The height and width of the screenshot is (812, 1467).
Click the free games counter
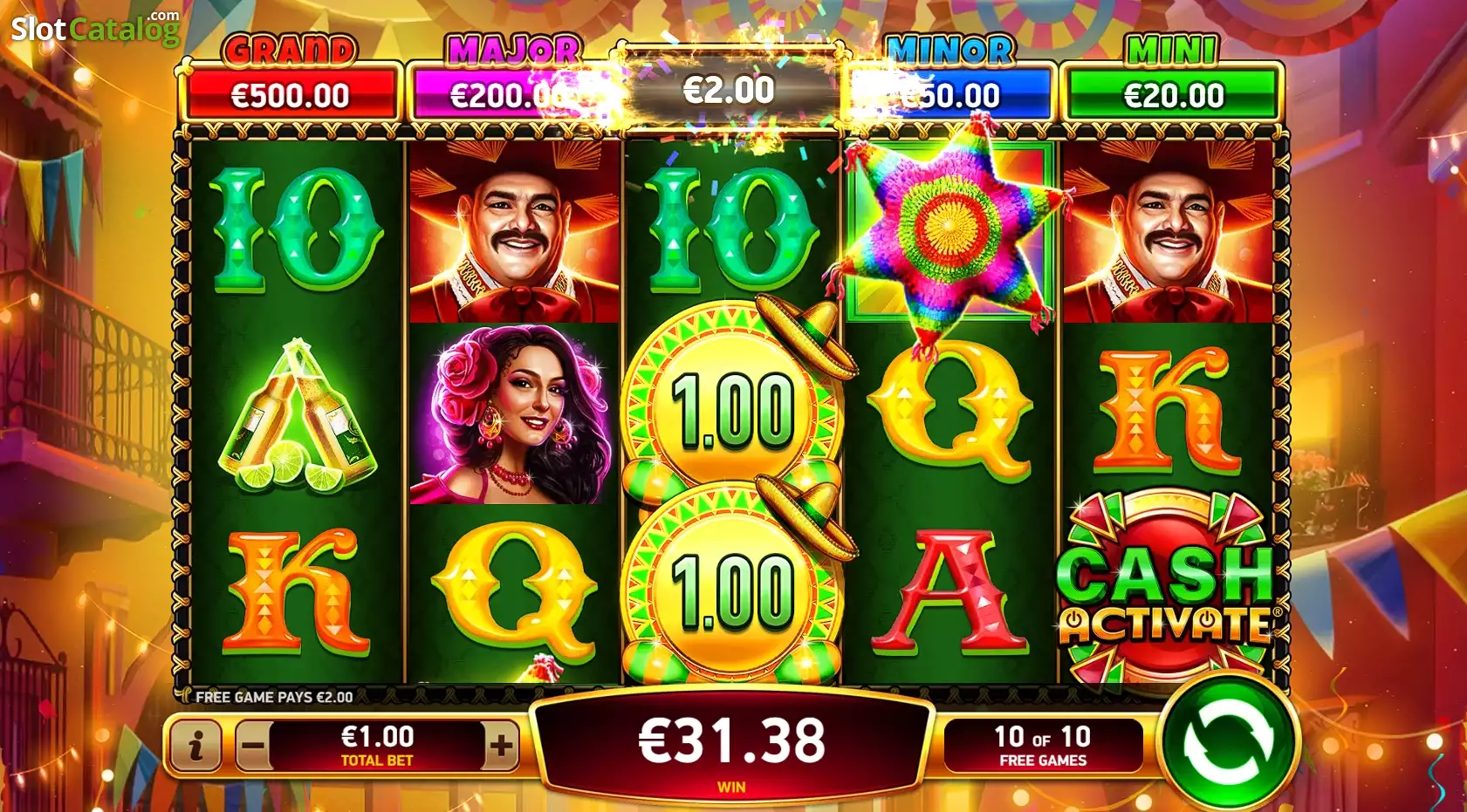pos(1043,746)
